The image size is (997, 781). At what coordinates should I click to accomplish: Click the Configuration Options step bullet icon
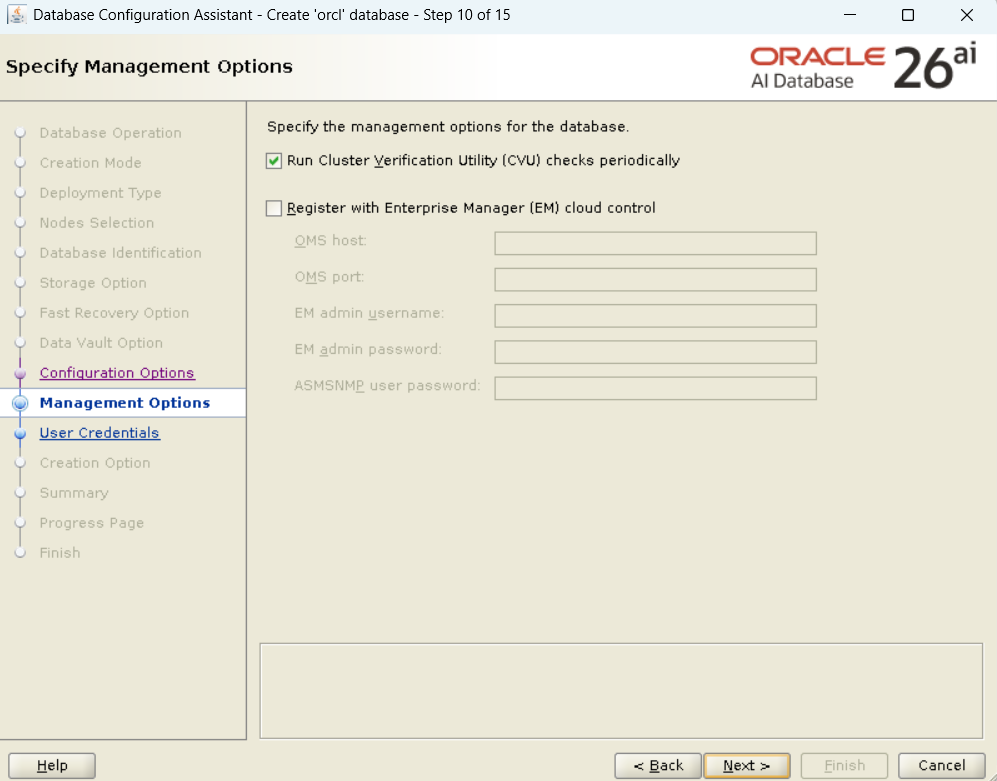pos(19,374)
